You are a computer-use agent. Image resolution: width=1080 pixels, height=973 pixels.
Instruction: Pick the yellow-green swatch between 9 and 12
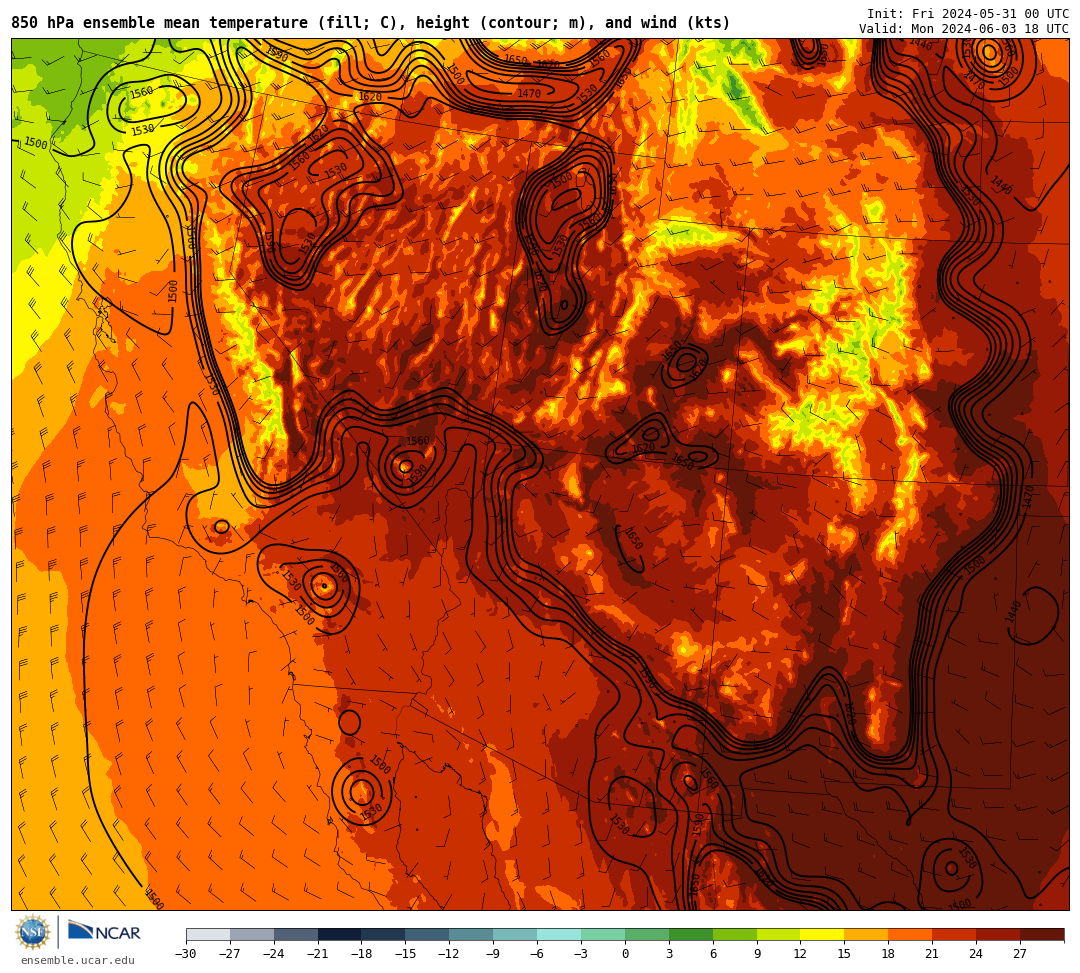pos(779,934)
